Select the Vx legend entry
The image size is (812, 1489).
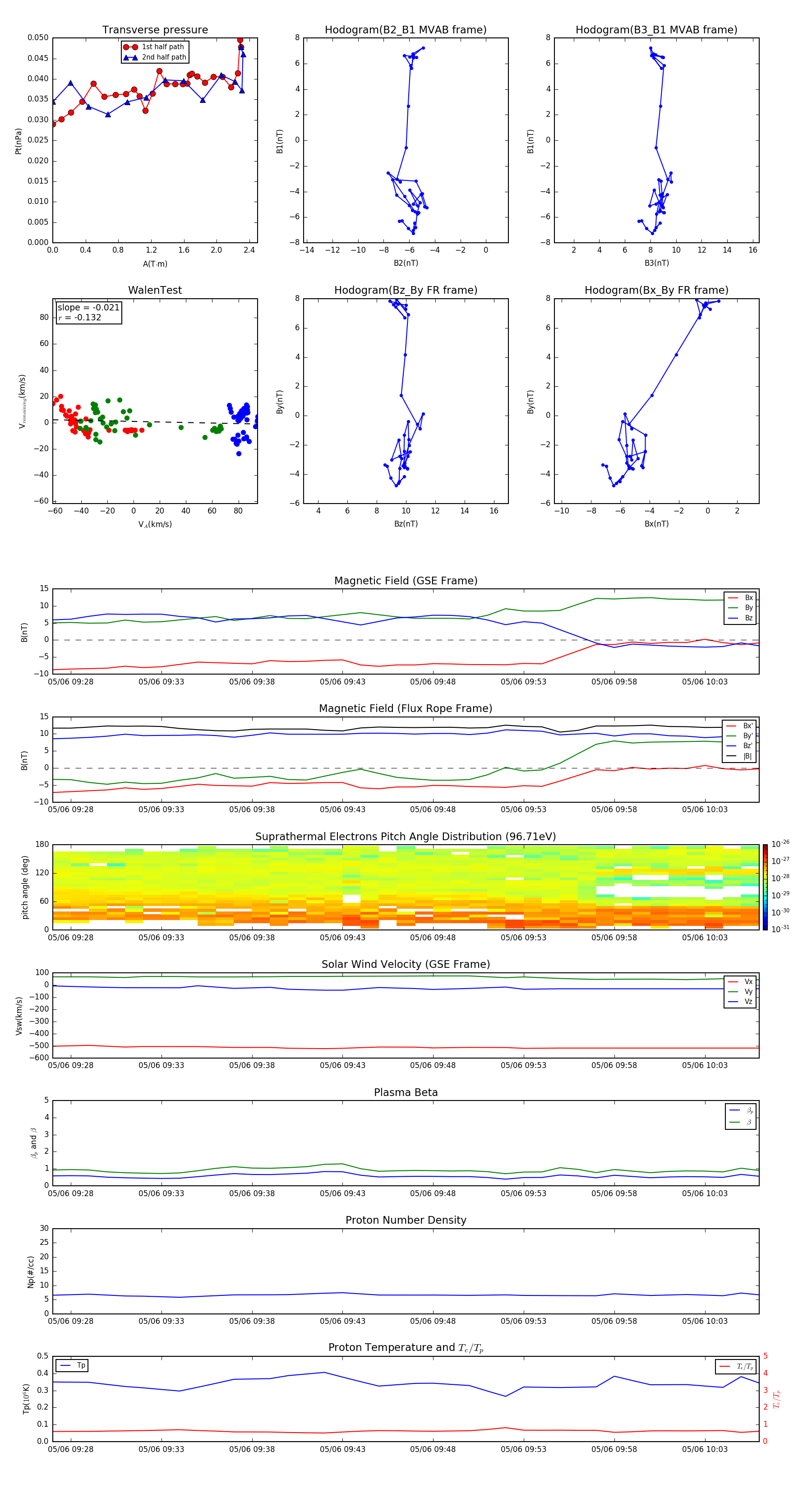[x=740, y=981]
